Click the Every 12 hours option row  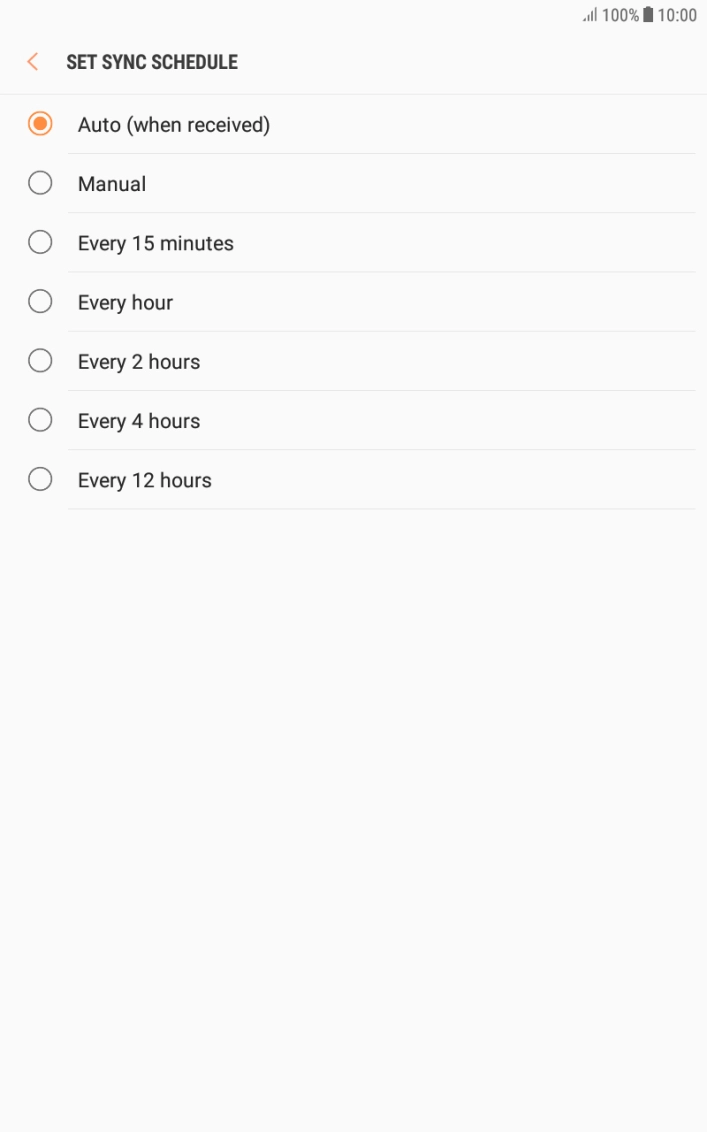(300, 479)
